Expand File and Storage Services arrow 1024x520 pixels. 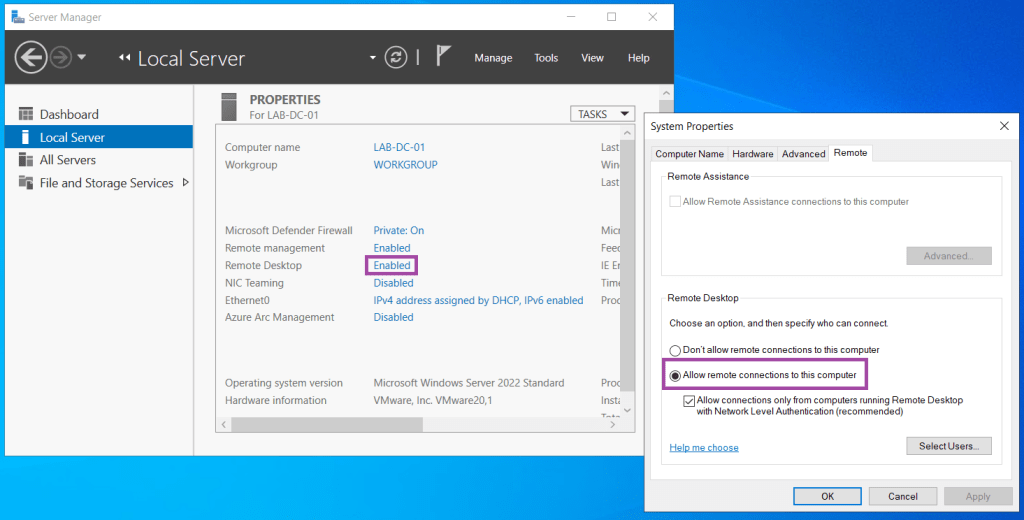click(186, 182)
